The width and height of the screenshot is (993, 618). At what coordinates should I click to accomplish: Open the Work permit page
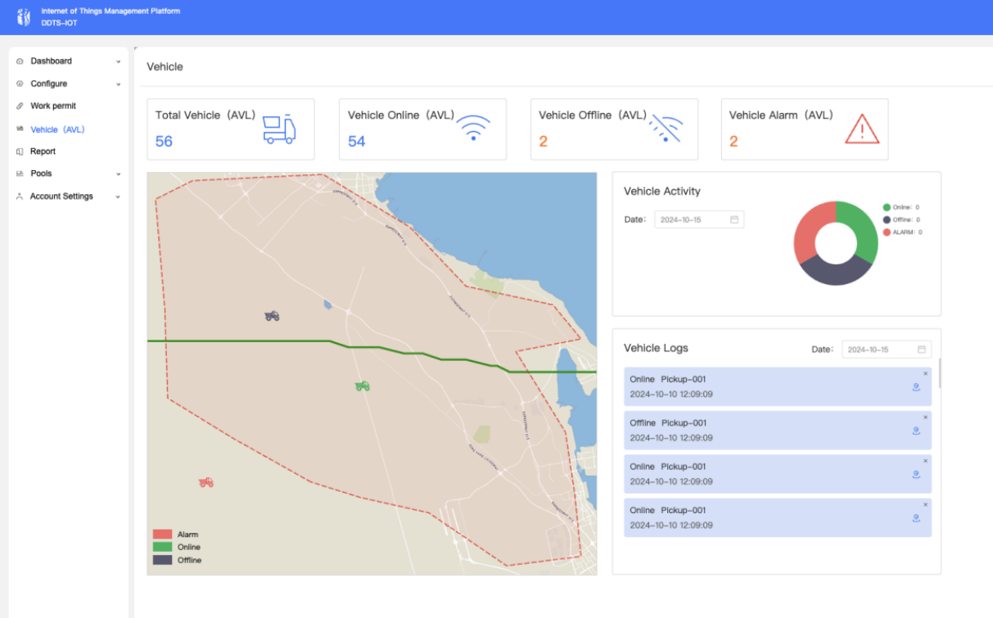pos(53,106)
